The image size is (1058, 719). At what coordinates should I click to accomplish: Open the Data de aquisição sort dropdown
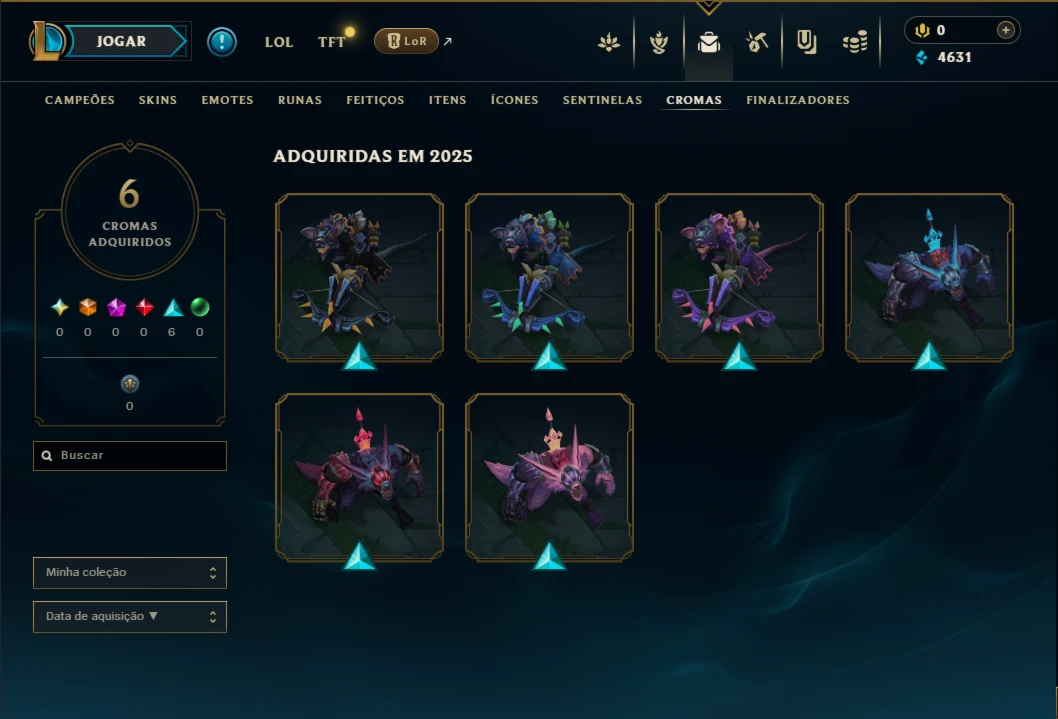pos(130,616)
